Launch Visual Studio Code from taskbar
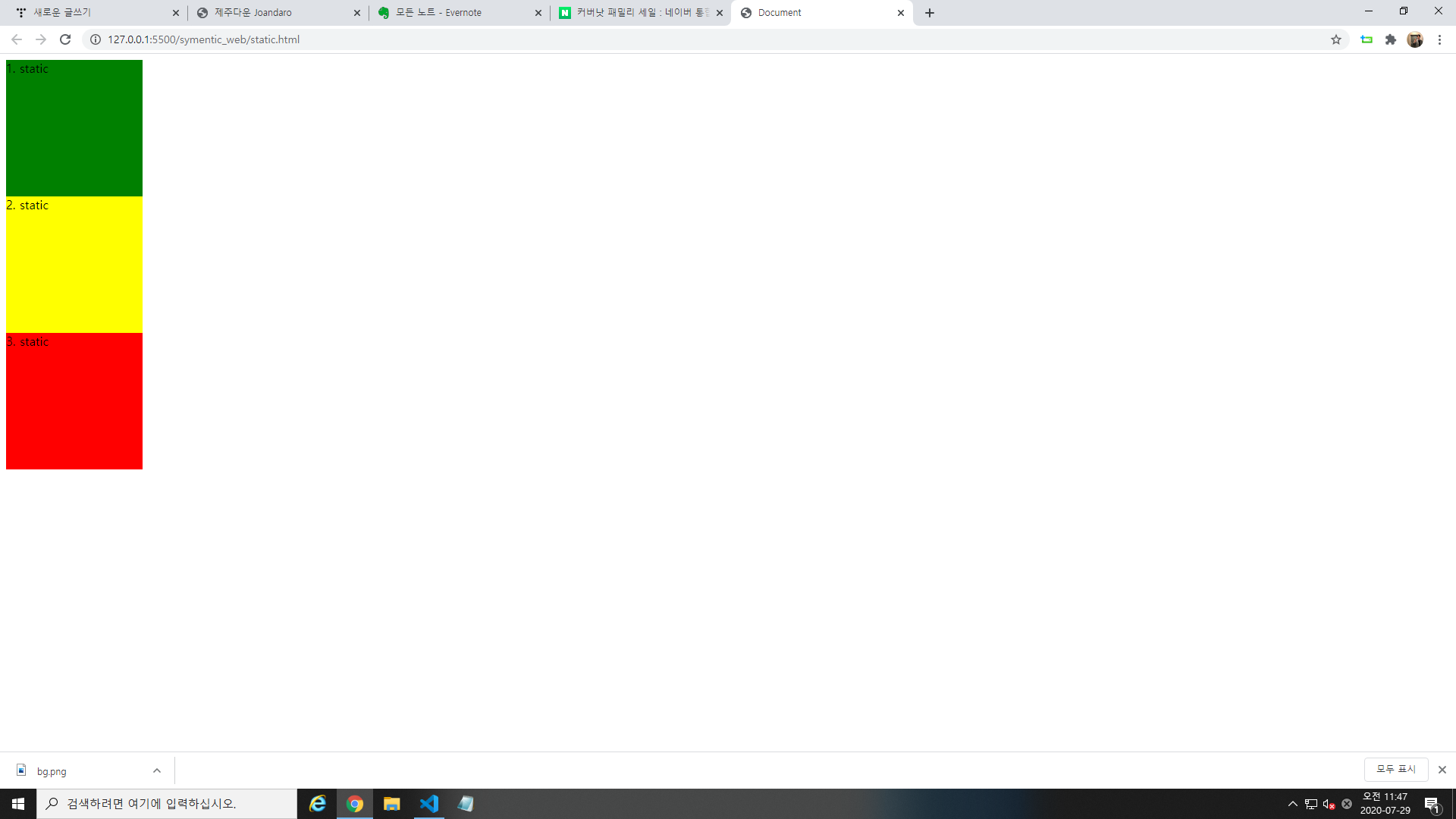Screen dimensions: 1456x819 tap(428, 804)
